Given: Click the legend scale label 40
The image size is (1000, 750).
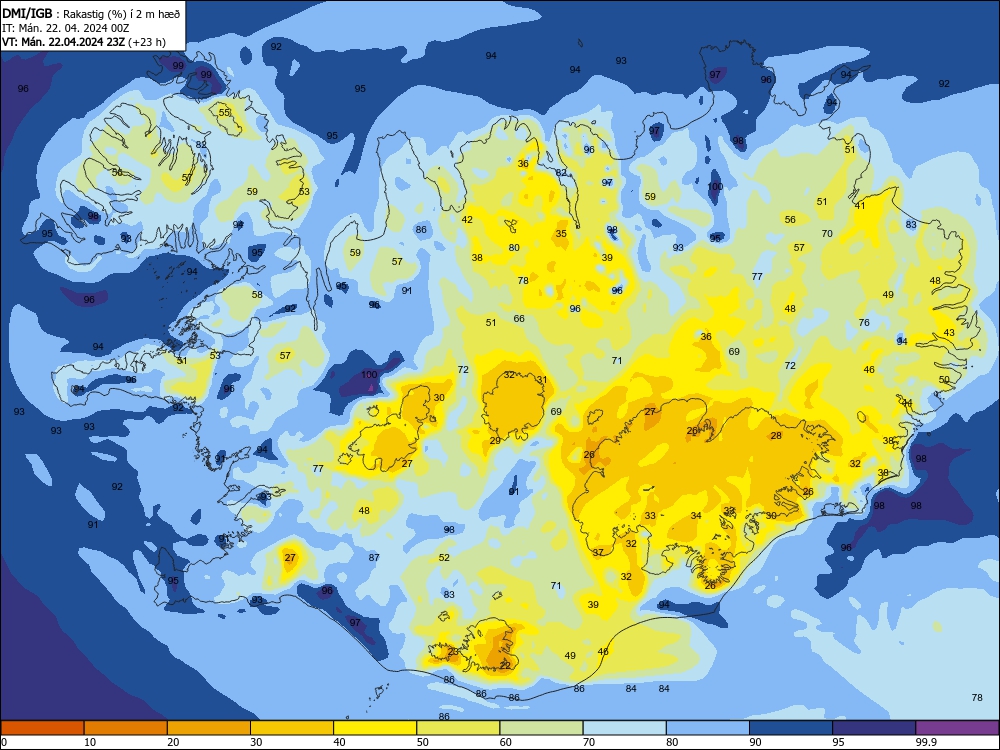Looking at the screenshot, I should click(x=340, y=742).
